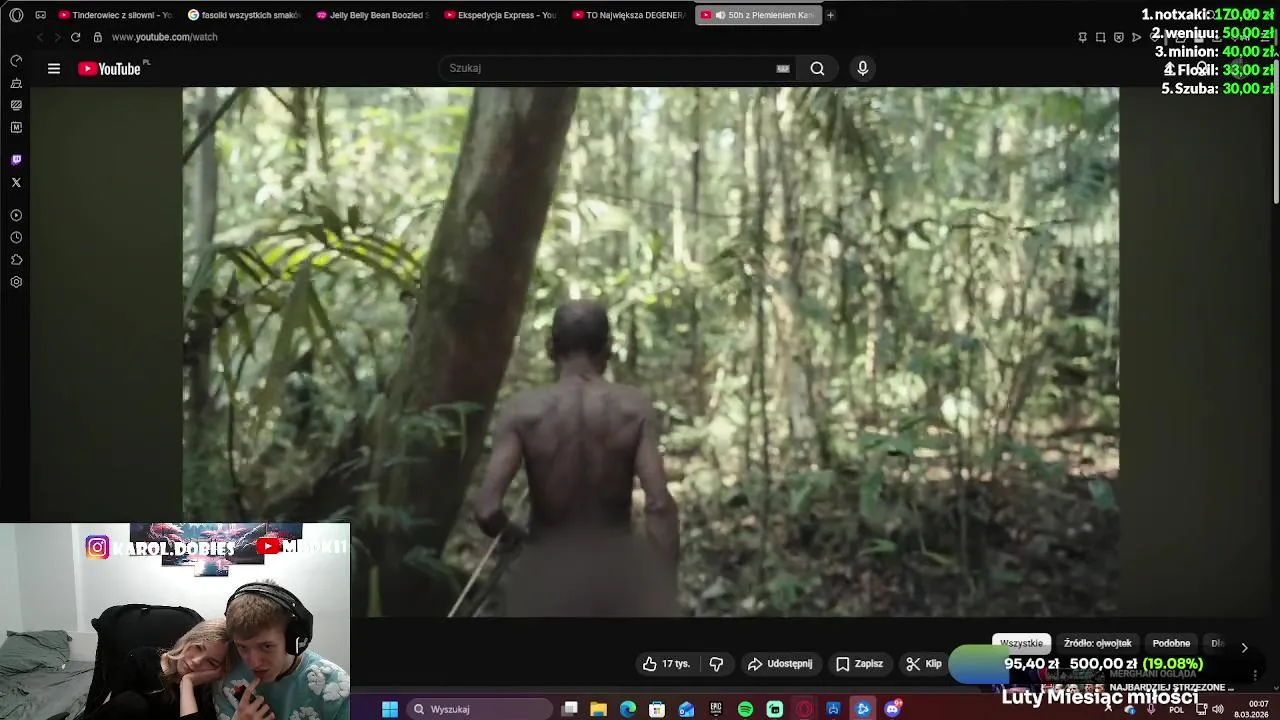Open the on-screen keyboard icon in search box
Viewport: 1280px width, 720px height.
pos(783,68)
